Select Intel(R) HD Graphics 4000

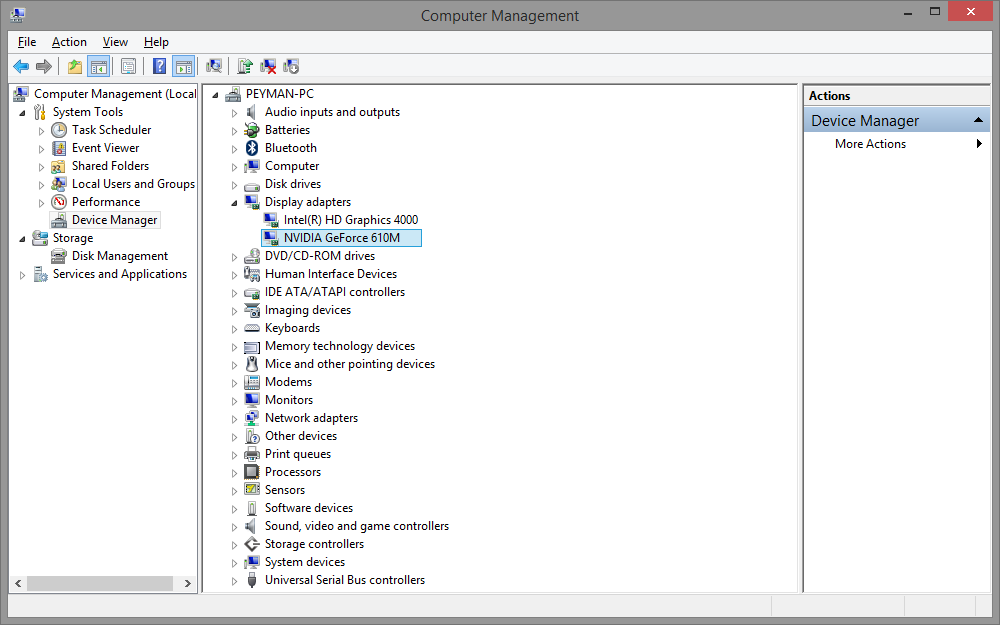tap(351, 220)
